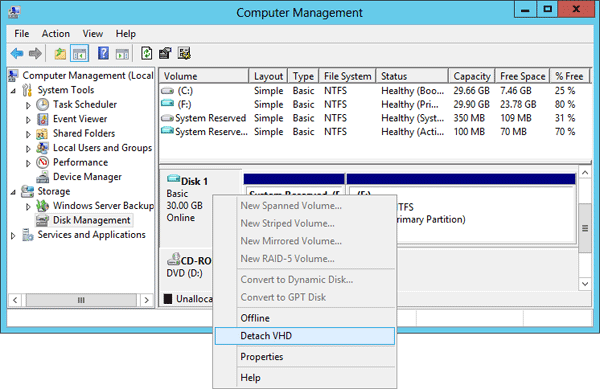
Task: Click the (F:) volume drive icon
Action: pos(167,104)
